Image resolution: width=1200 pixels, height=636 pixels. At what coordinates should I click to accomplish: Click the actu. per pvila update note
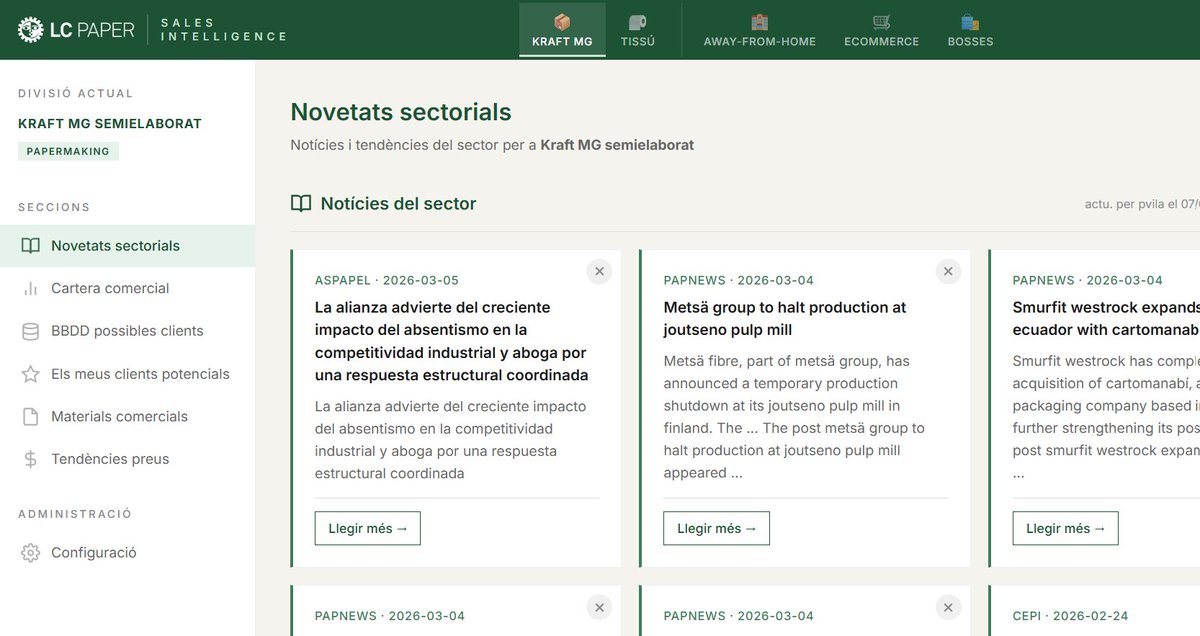[1142, 204]
